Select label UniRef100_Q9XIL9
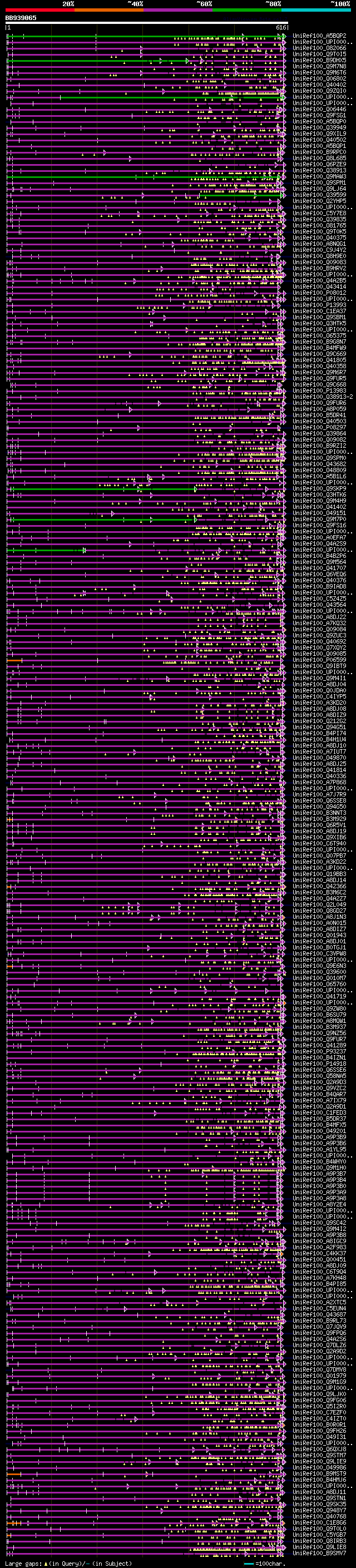This screenshot has width=356, height=1568. coord(319,133)
